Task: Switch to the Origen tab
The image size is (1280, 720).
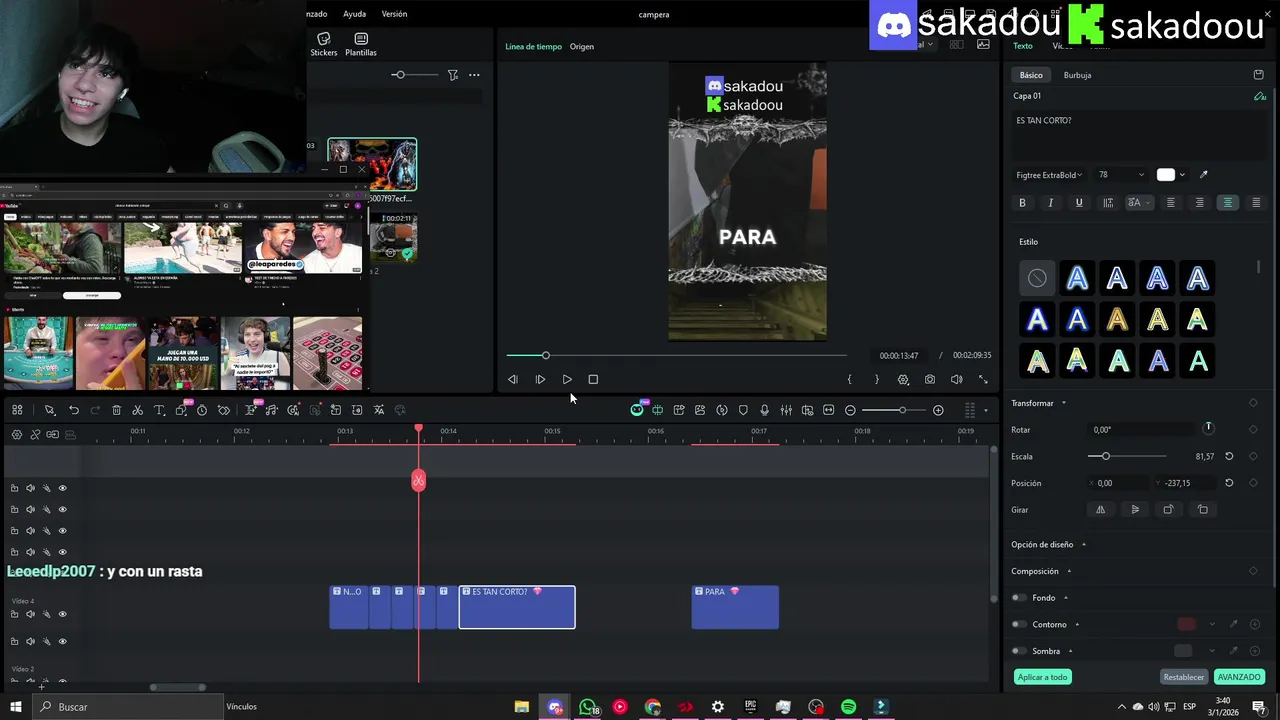Action: pyautogui.click(x=582, y=46)
